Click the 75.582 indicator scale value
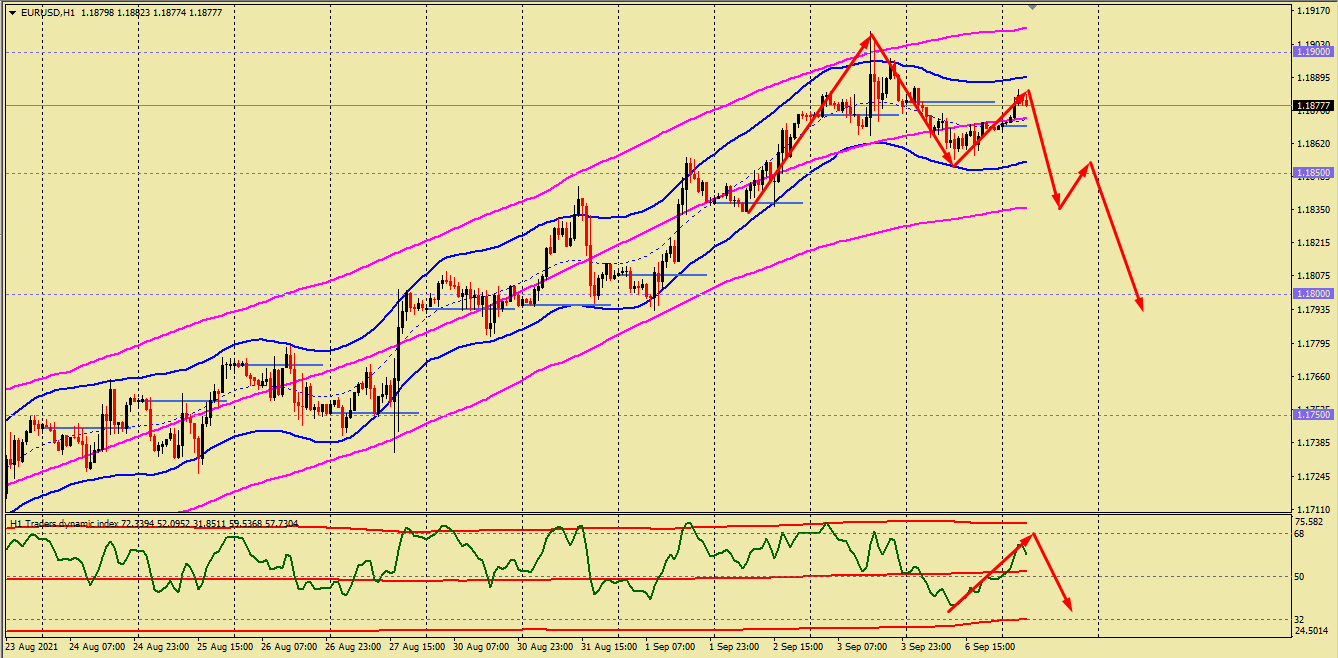The width and height of the screenshot is (1338, 658). (x=1309, y=522)
